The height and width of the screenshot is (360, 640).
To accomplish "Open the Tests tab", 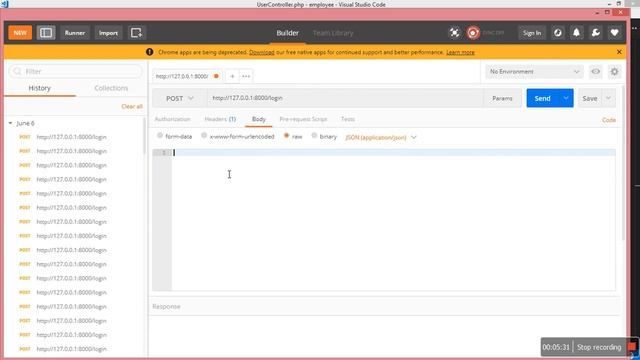I will [x=348, y=119].
